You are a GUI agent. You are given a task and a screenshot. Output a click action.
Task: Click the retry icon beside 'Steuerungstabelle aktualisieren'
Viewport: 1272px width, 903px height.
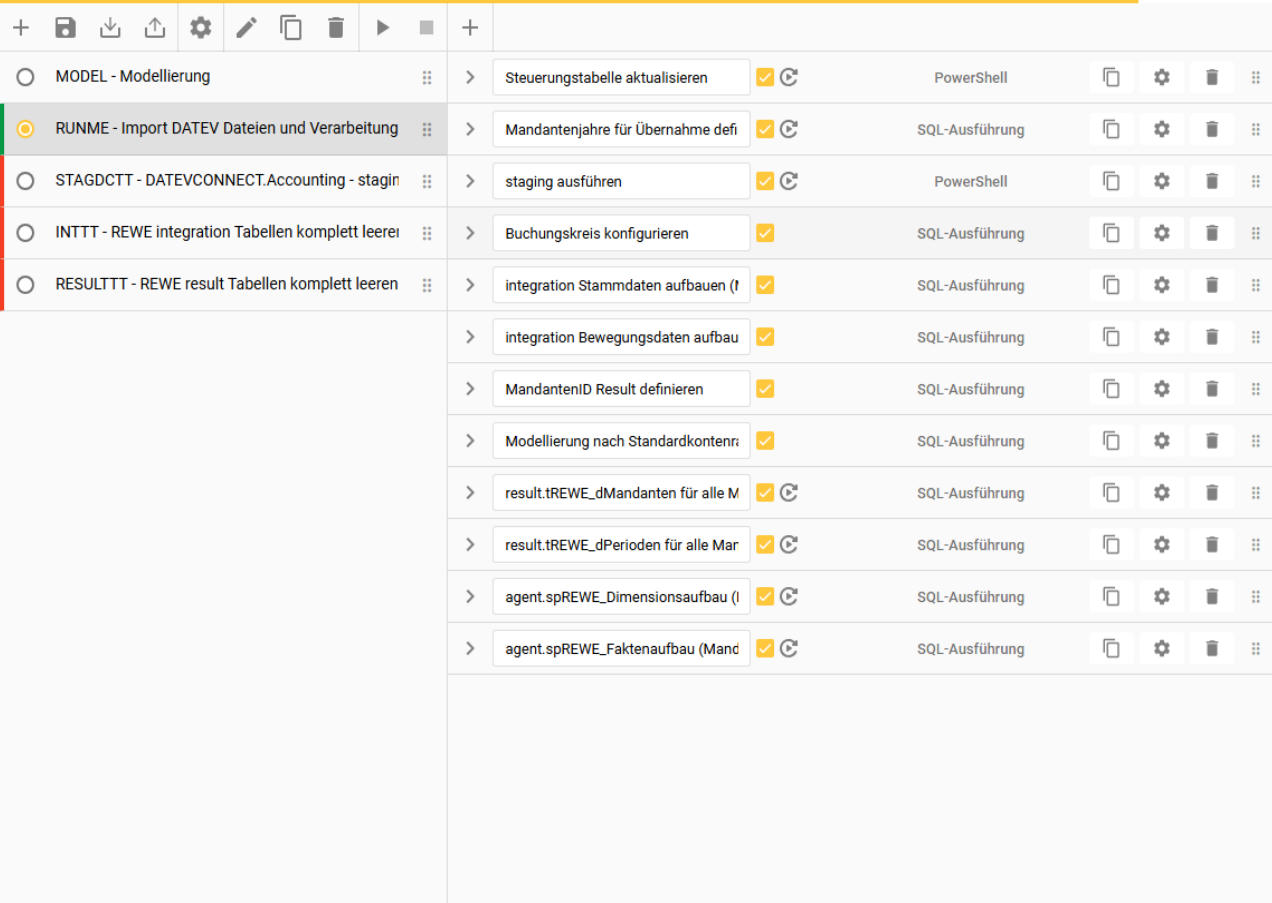tap(789, 77)
